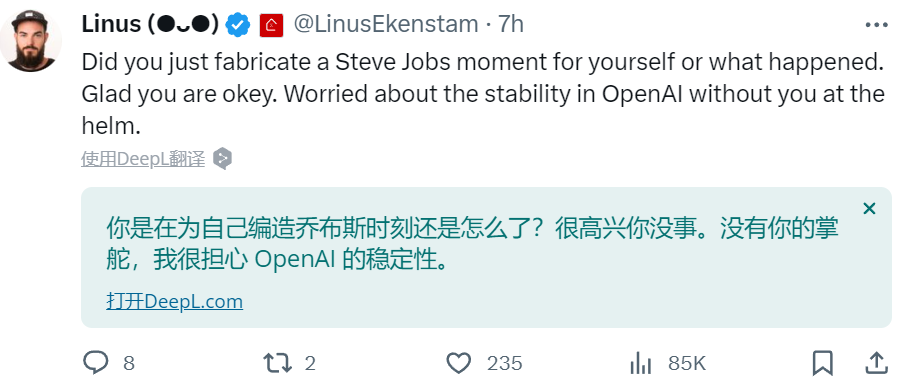Click the retweet arrows icon
Viewport: 916px width, 383px height.
277,364
